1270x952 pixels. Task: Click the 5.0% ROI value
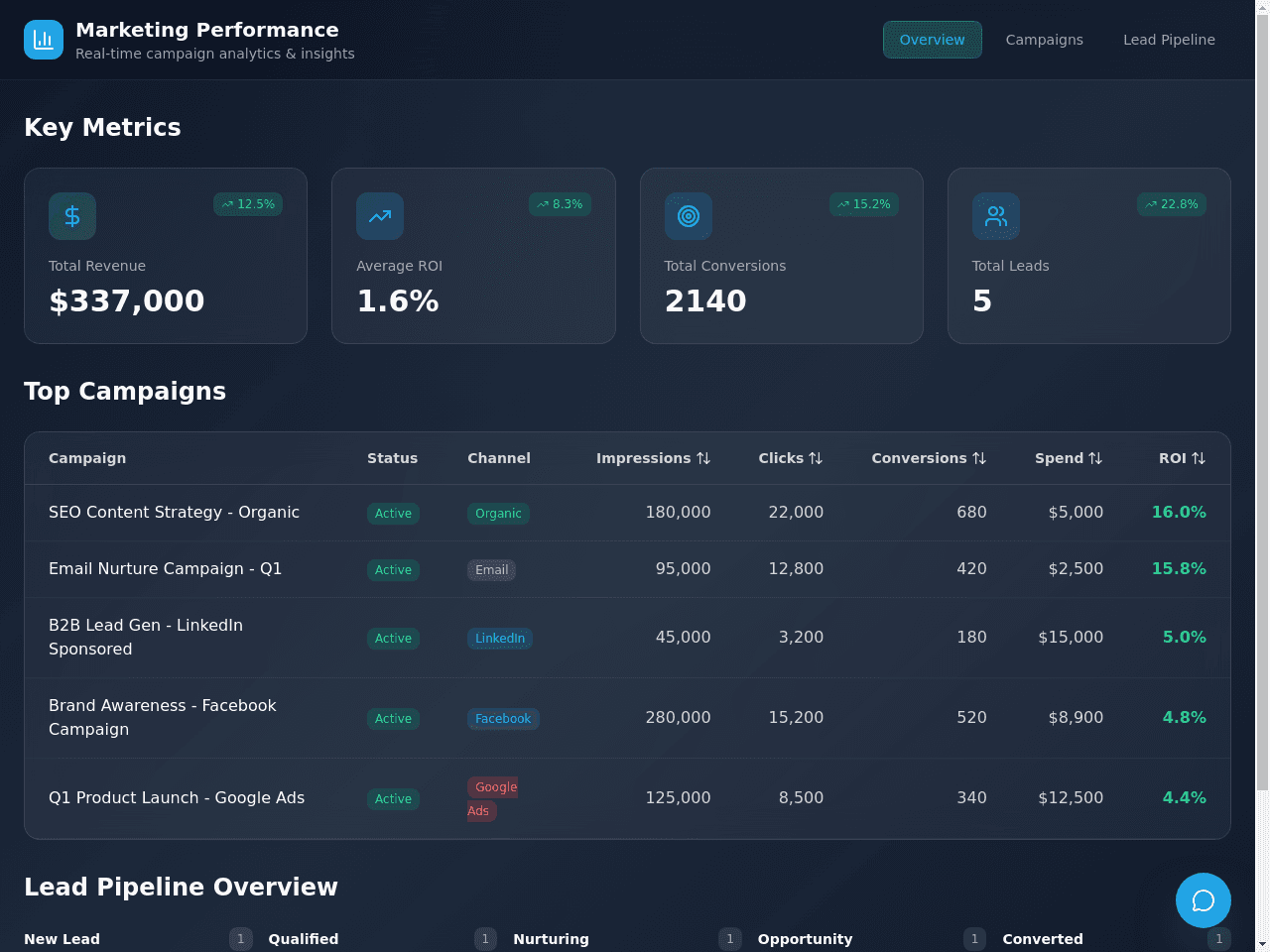pyautogui.click(x=1185, y=638)
